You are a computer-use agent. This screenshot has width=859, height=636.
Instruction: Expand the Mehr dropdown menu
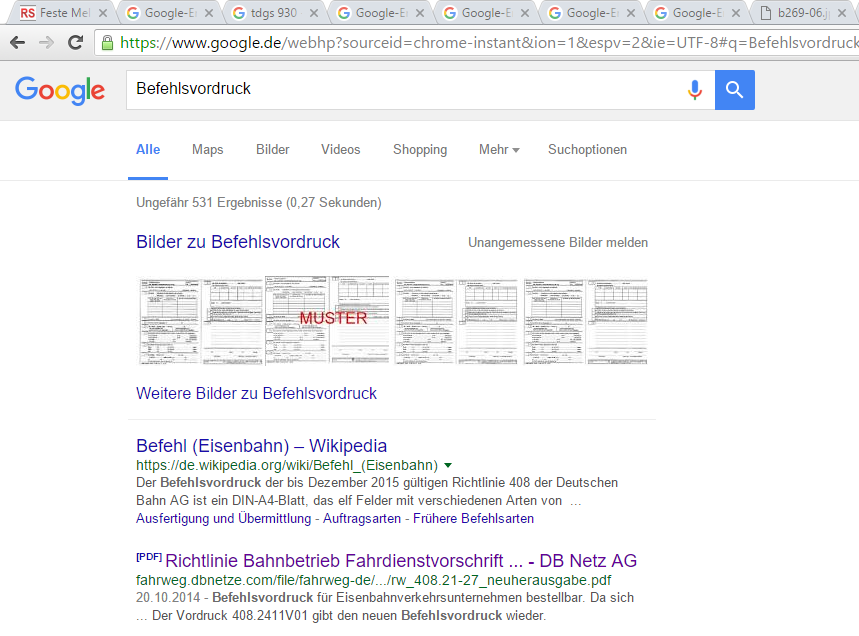(x=499, y=150)
